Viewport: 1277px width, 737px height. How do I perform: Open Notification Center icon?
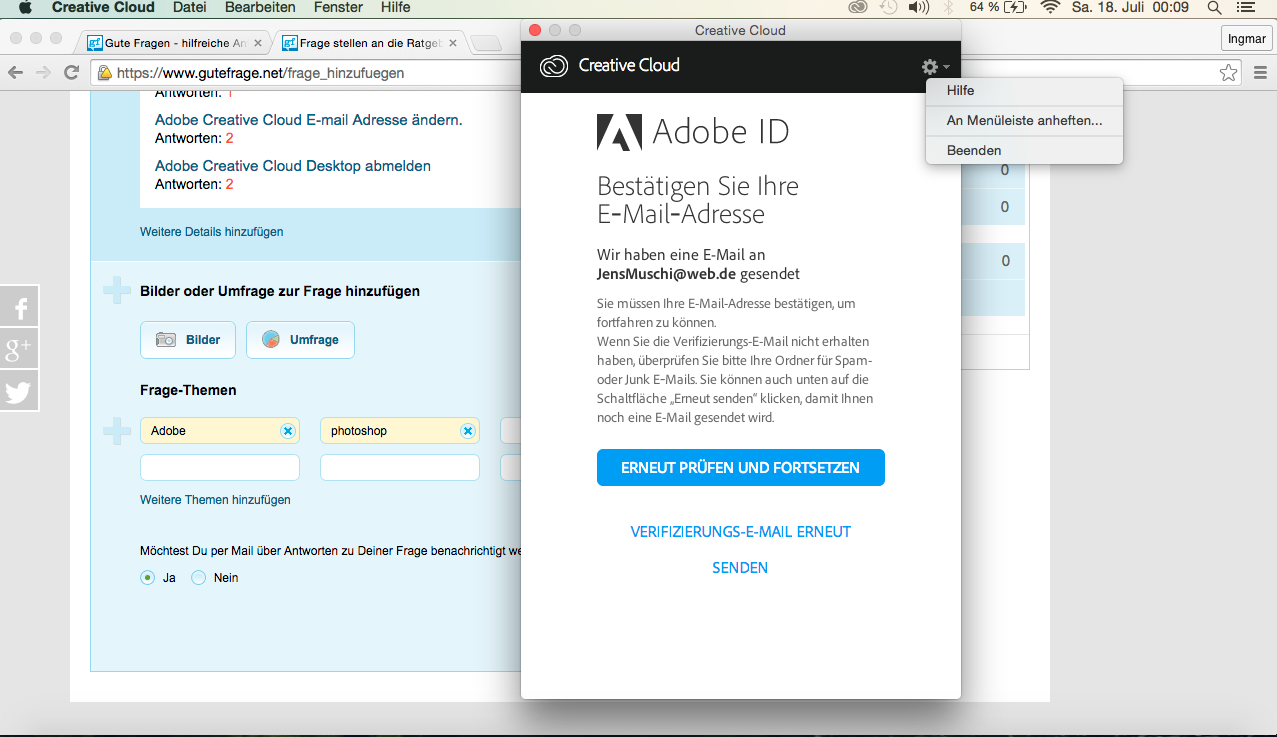[1246, 8]
